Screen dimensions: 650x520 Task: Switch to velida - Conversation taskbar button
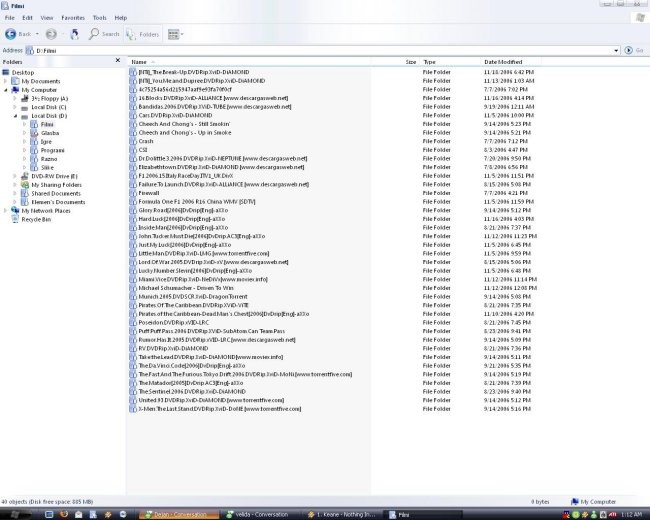click(261, 515)
